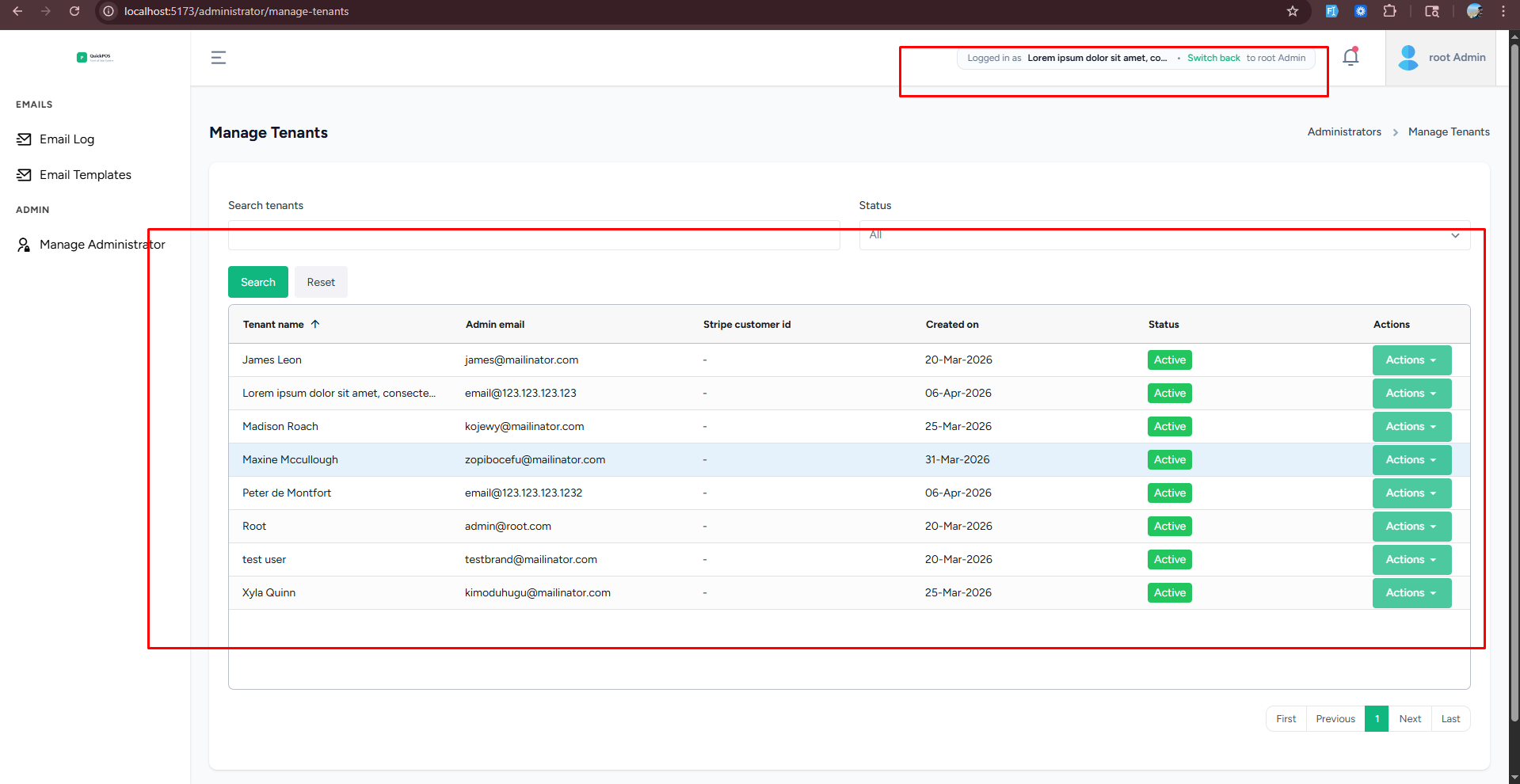Click the hamburger menu icon
The width and height of the screenshot is (1520, 784).
coord(219,58)
